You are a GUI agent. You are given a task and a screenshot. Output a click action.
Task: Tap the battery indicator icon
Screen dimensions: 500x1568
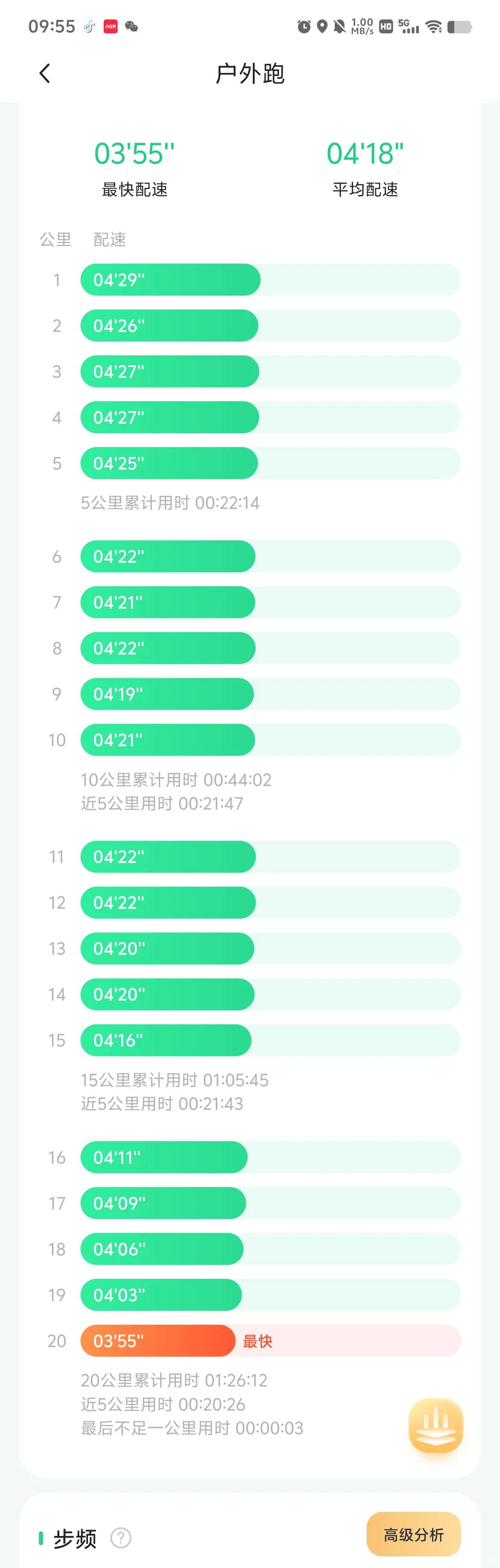459,27
